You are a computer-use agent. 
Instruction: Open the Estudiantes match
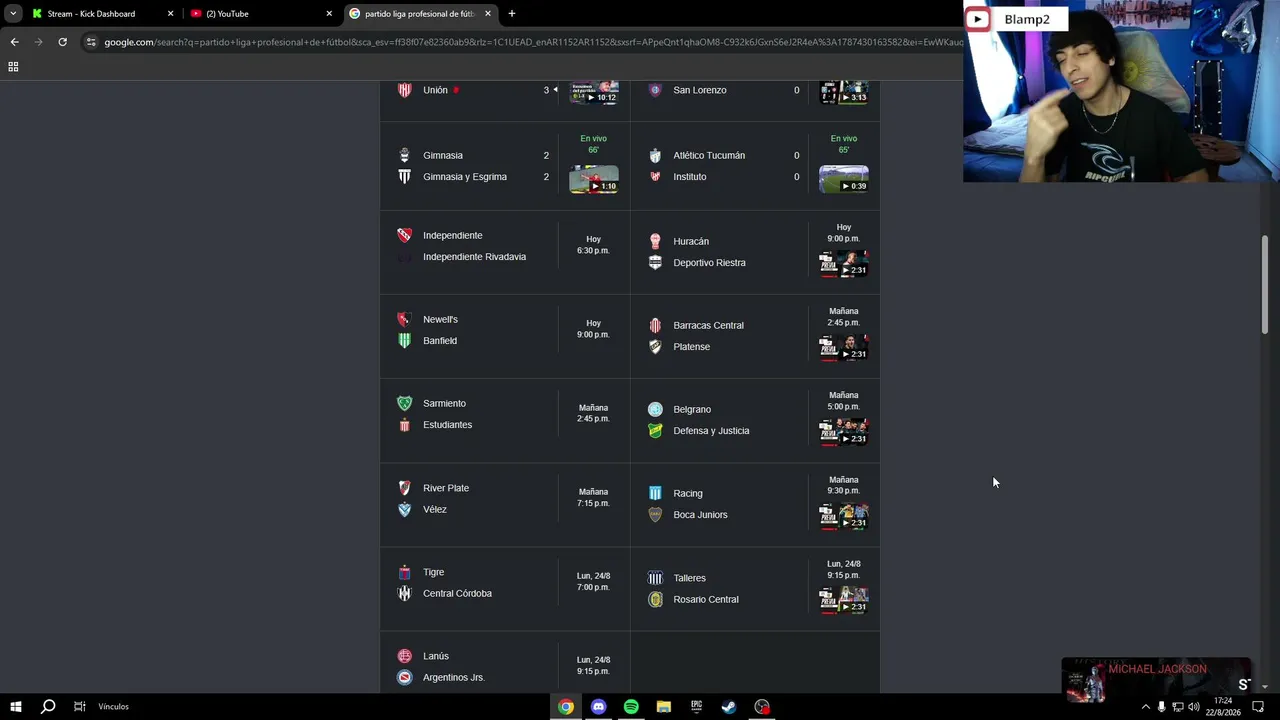point(505,420)
